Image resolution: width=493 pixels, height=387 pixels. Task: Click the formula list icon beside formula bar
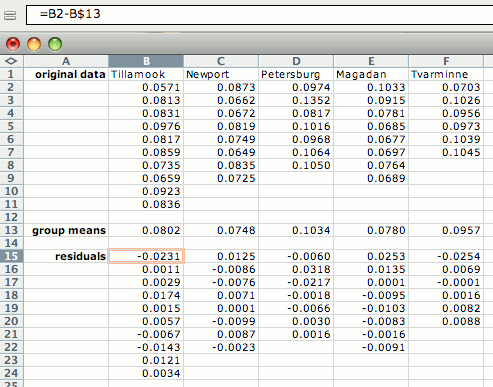pos(10,15)
